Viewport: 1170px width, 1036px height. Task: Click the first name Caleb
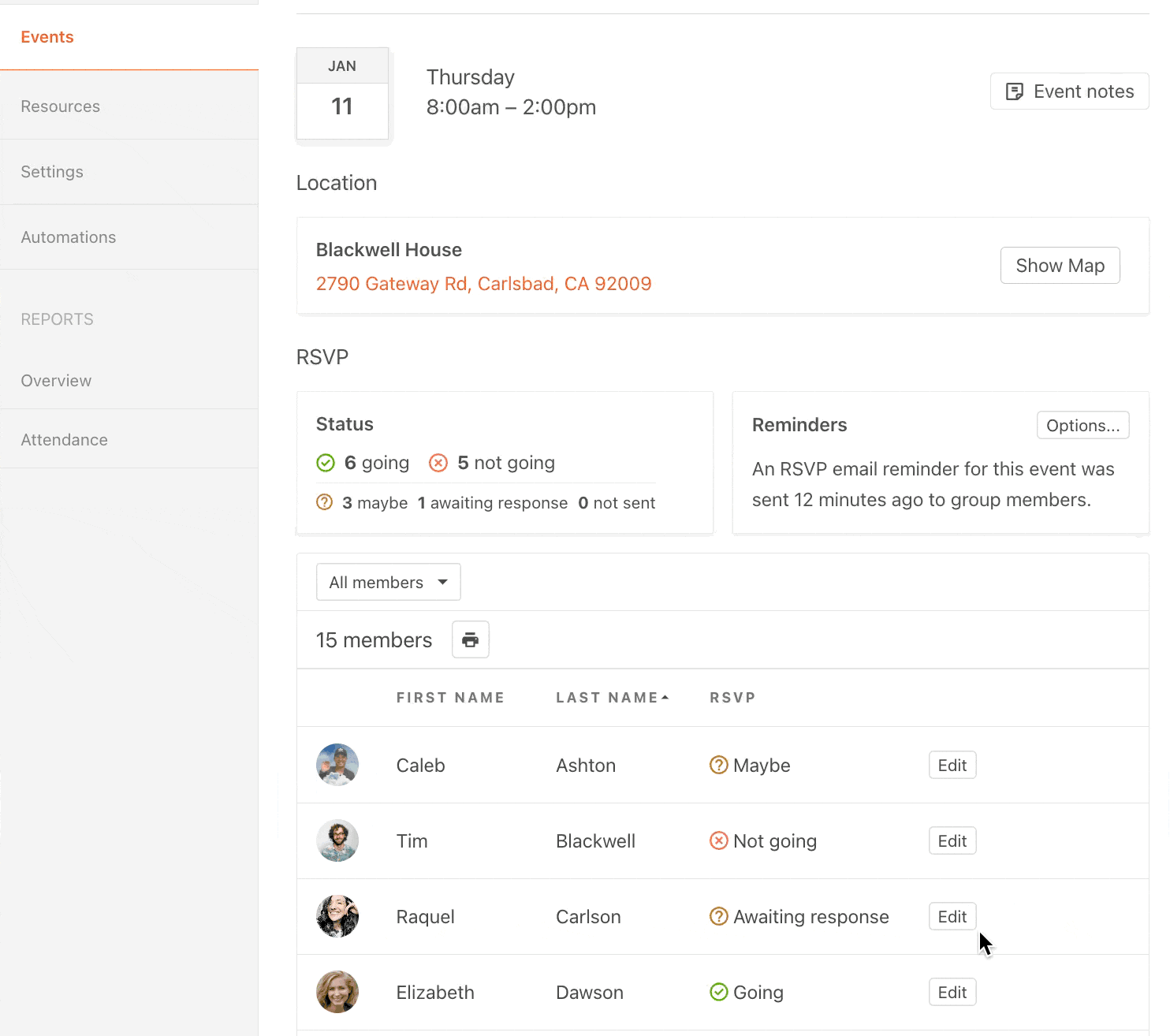(x=421, y=766)
